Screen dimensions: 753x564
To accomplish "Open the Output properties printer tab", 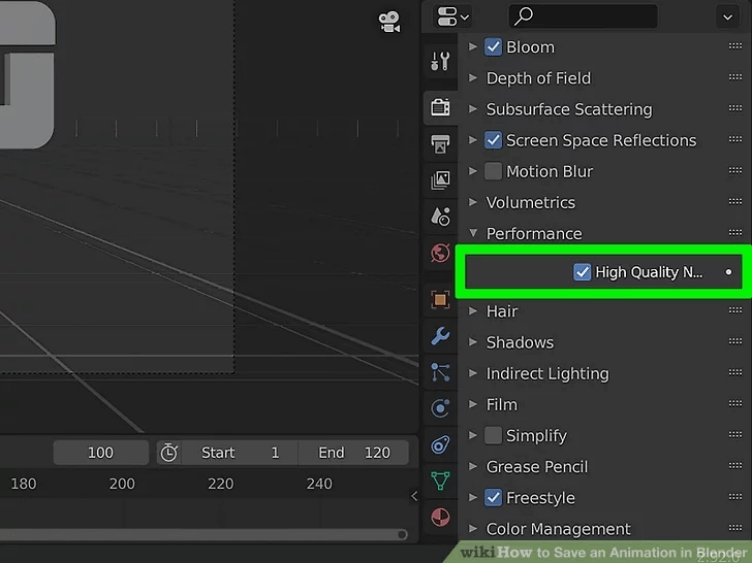I will (x=440, y=144).
